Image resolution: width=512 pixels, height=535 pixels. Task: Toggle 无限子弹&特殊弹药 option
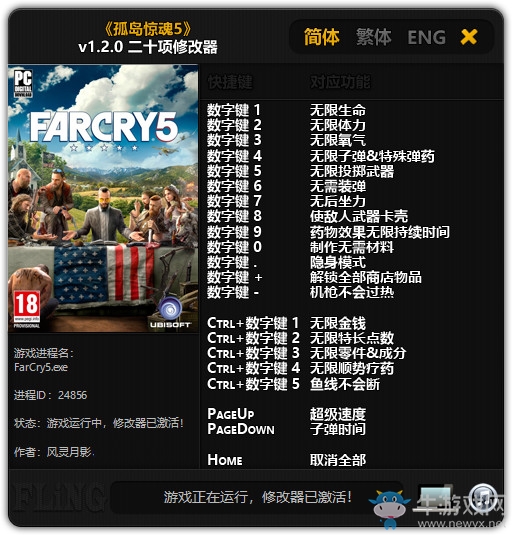click(372, 156)
